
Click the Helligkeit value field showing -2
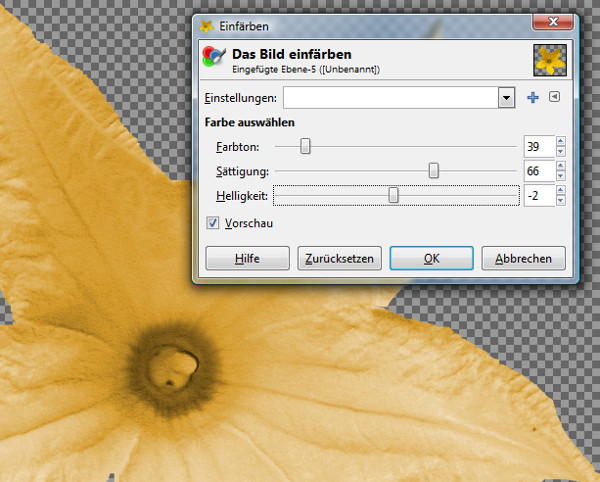tap(539, 195)
